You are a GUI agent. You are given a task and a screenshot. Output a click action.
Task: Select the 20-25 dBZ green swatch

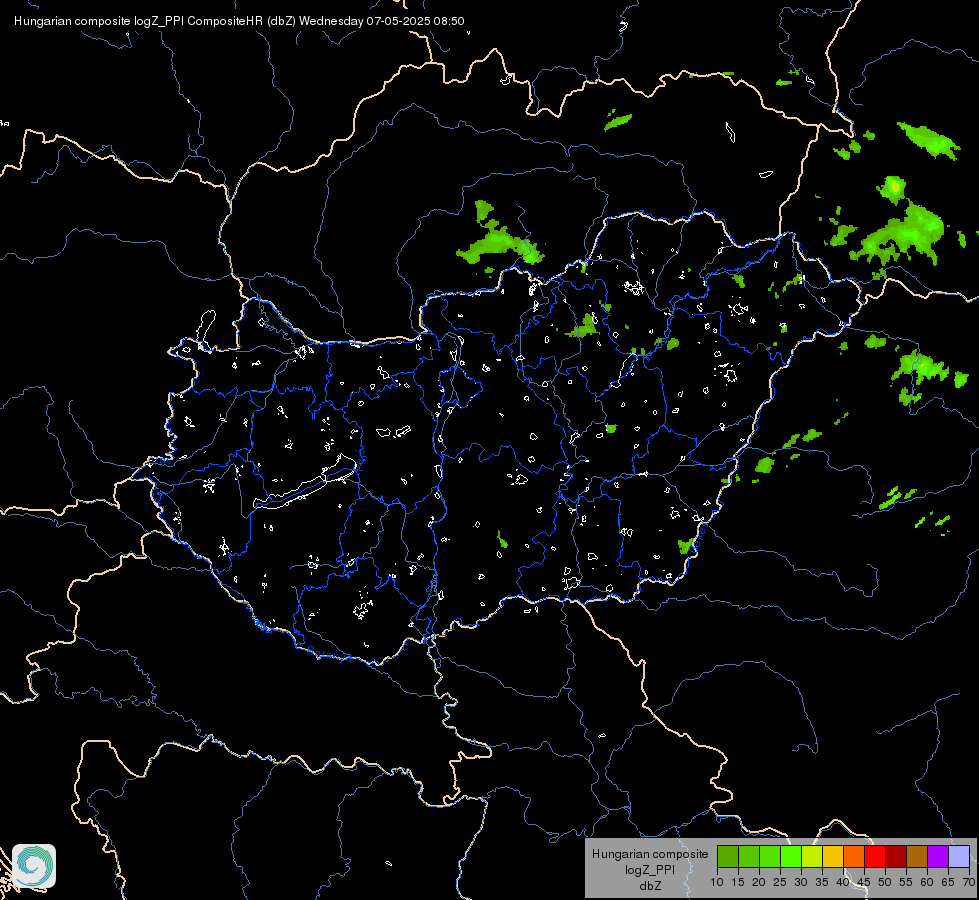coord(770,856)
